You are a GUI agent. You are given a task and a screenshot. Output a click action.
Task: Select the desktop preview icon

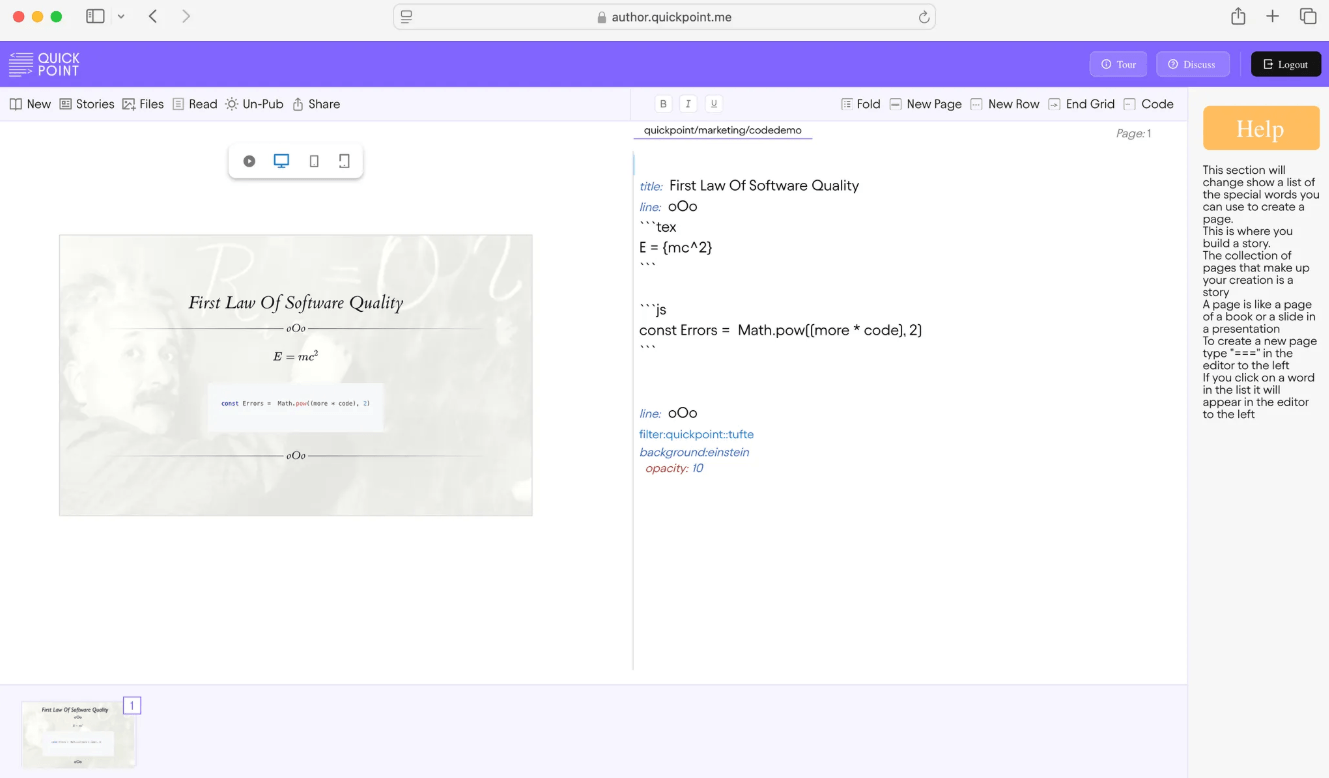click(x=281, y=161)
